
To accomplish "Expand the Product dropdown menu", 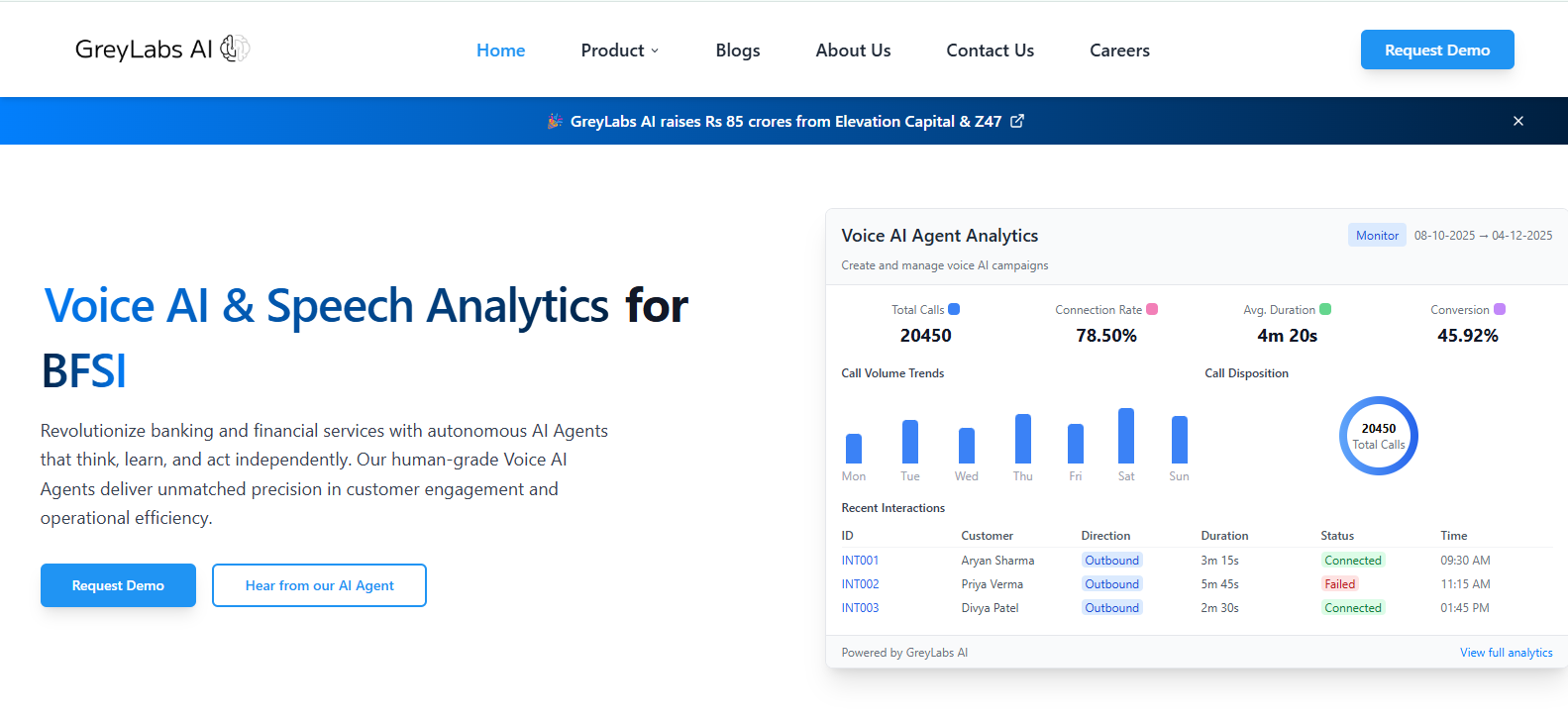I will (620, 51).
